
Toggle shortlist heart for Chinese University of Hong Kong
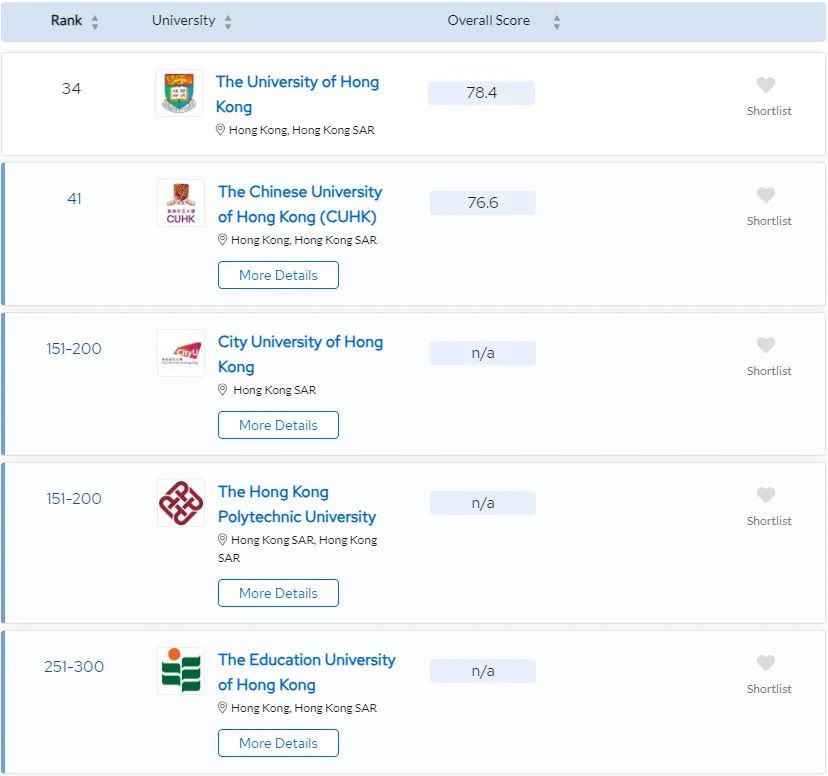coord(765,195)
